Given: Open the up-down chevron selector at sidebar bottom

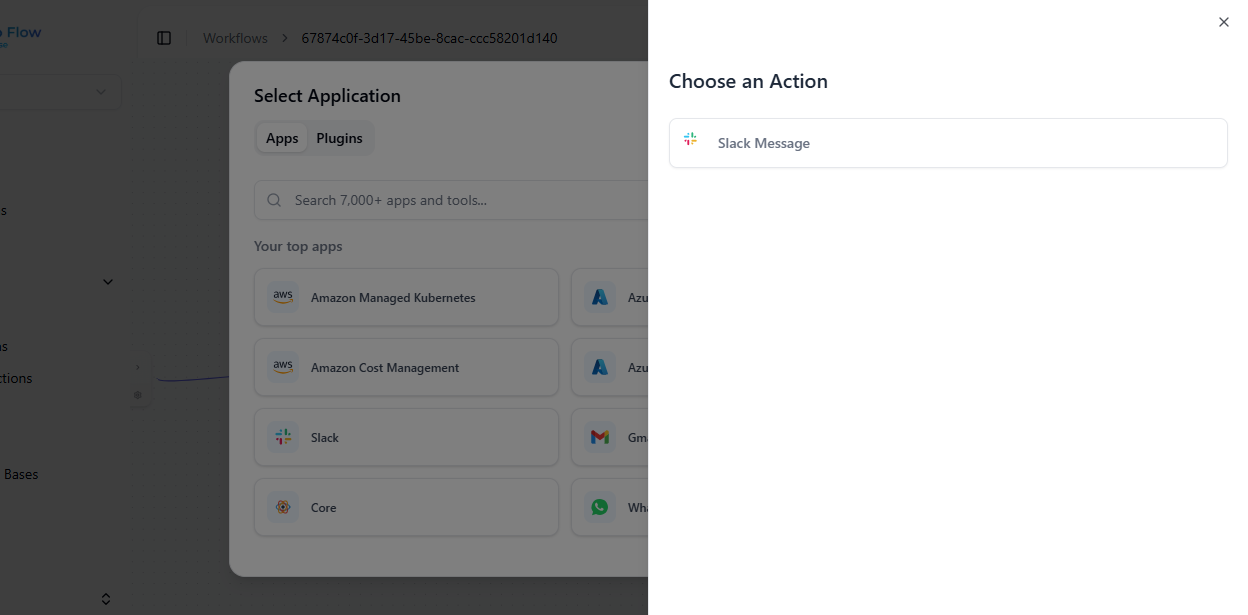Looking at the screenshot, I should 106,599.
